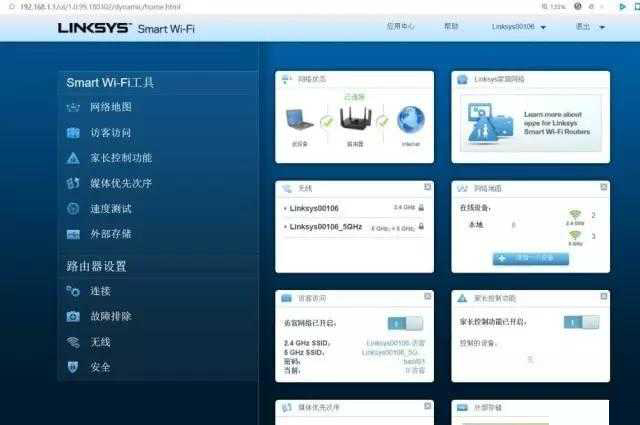Open 媒体优先次序 in the sidebar
Screen dimensions: 640x425
pyautogui.click(x=121, y=183)
